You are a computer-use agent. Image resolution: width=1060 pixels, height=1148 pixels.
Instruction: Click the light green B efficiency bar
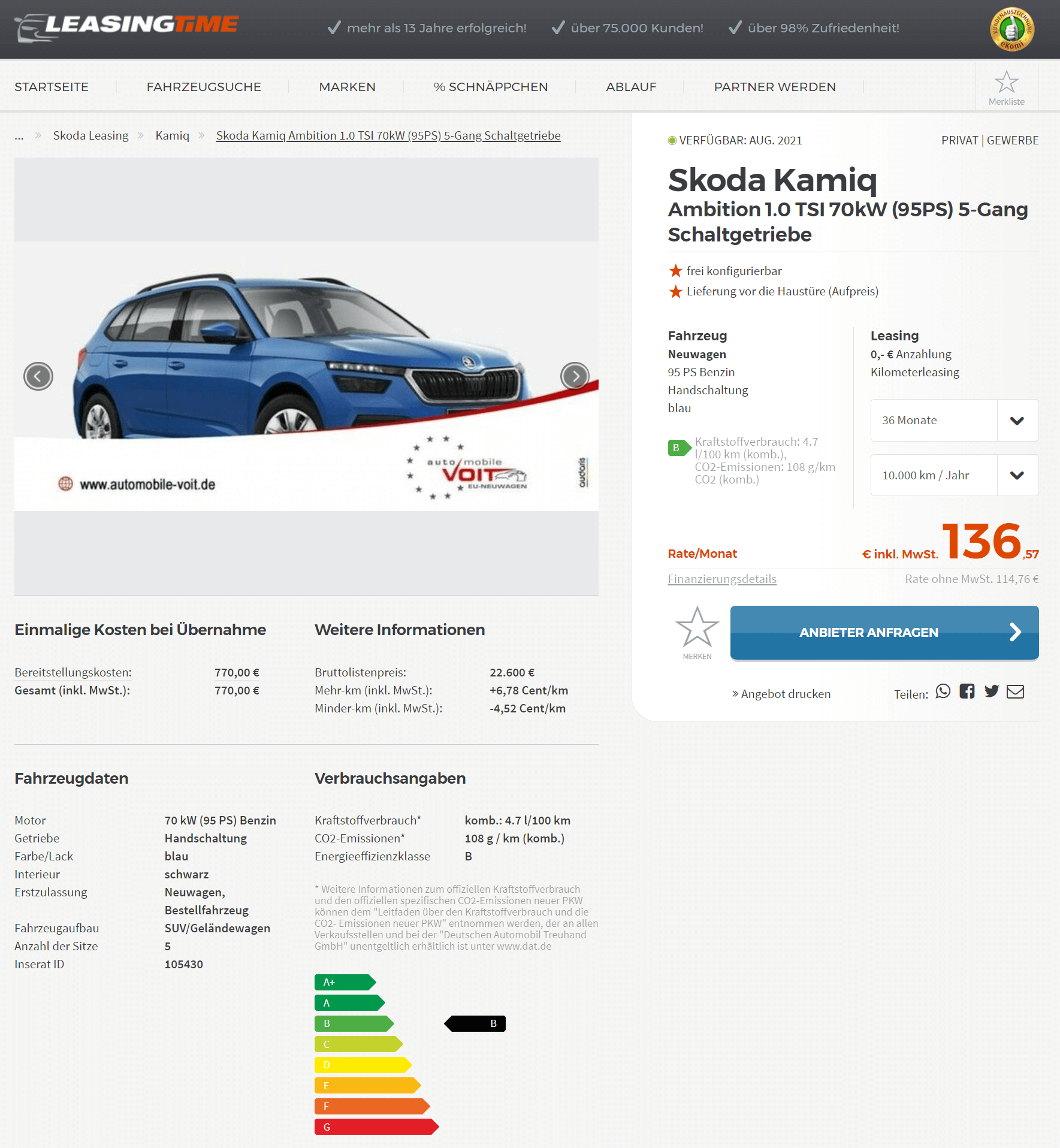click(354, 1023)
